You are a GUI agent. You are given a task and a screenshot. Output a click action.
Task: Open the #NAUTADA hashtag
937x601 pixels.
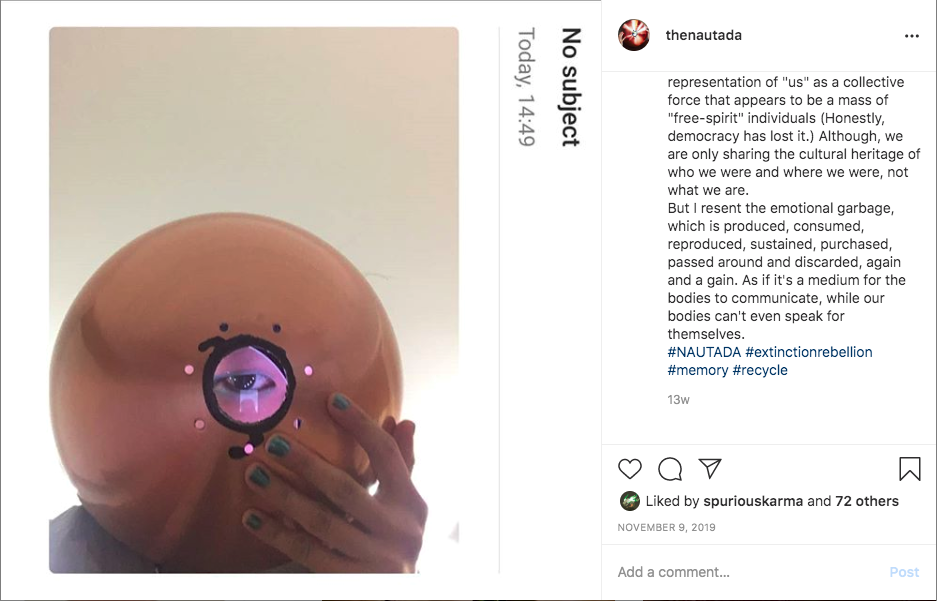(704, 352)
